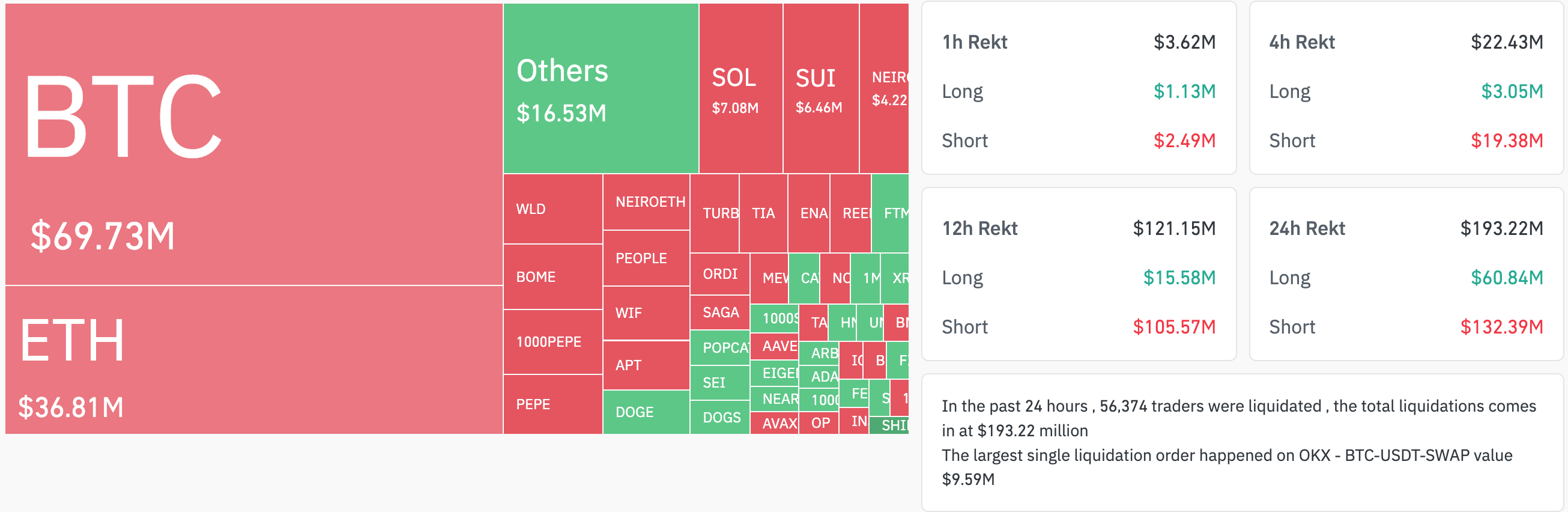The width and height of the screenshot is (1568, 512).
Task: Click the 12h Rekt heading
Action: 979,228
